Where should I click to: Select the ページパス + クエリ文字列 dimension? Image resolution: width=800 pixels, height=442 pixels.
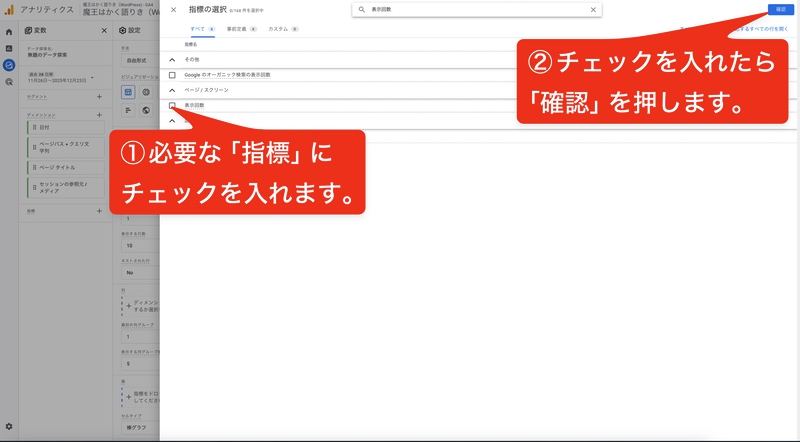click(66, 148)
